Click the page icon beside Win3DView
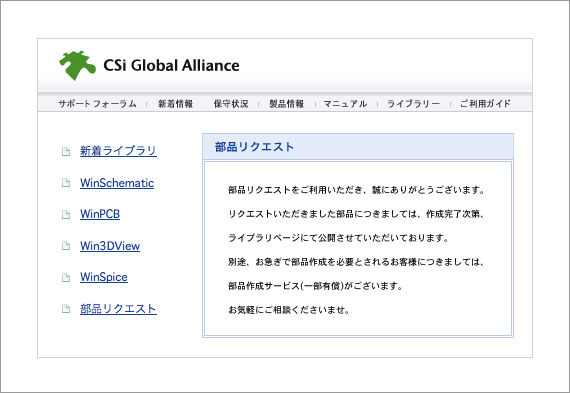Image resolution: width=570 pixels, height=393 pixels. pos(66,246)
